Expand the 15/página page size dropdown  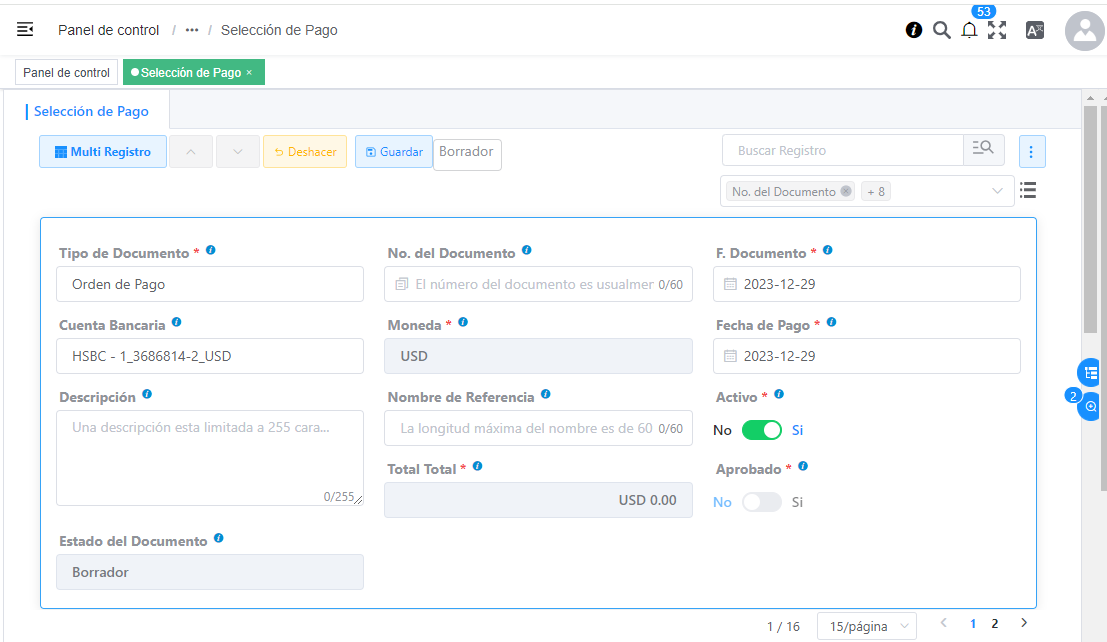point(866,626)
